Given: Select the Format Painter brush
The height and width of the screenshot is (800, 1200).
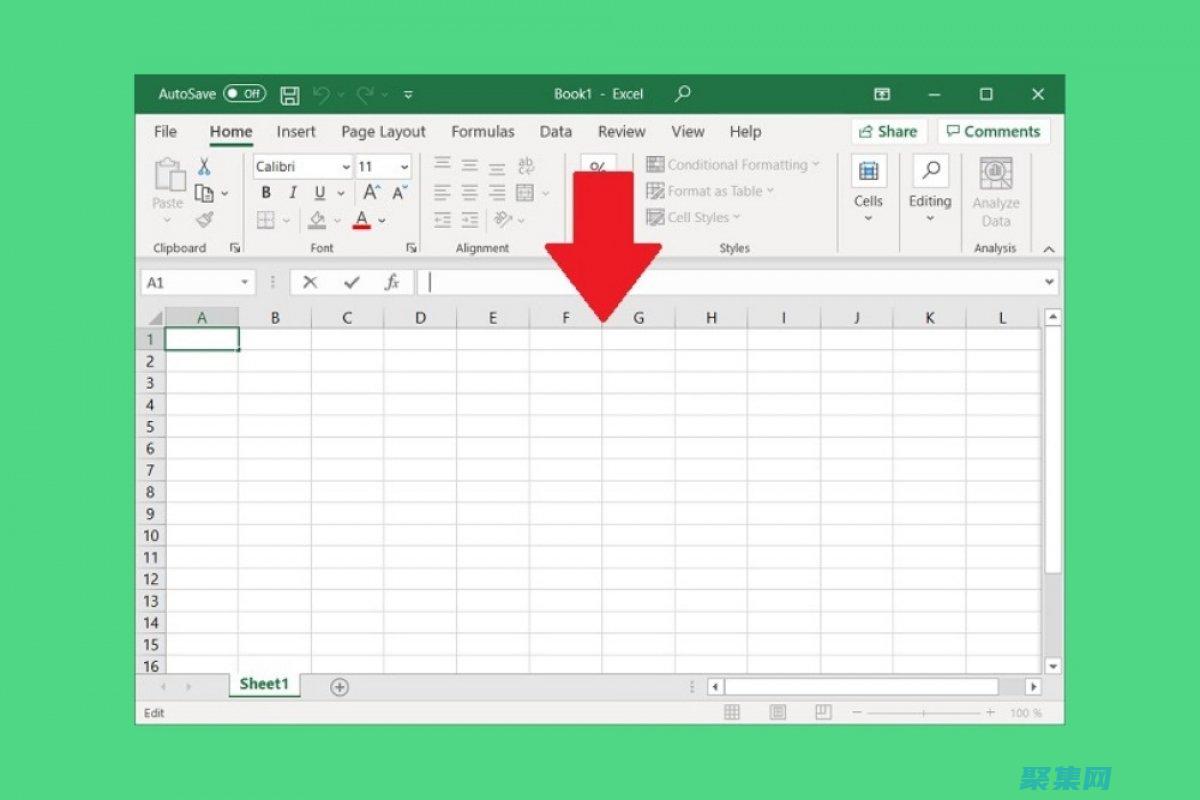Looking at the screenshot, I should point(205,220).
